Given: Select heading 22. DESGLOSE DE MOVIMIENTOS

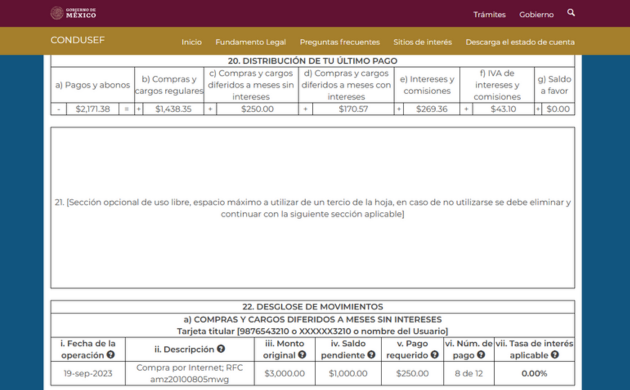Looking at the screenshot, I should coord(313,306).
